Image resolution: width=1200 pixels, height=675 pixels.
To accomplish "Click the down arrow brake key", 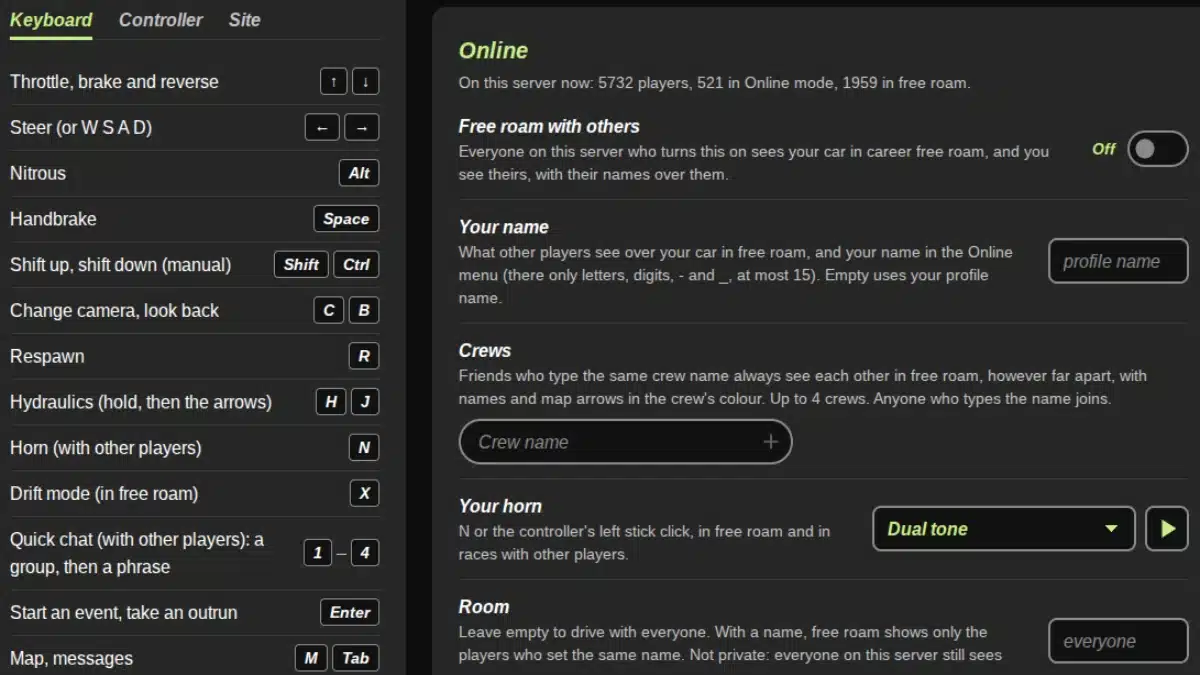I will click(x=366, y=82).
